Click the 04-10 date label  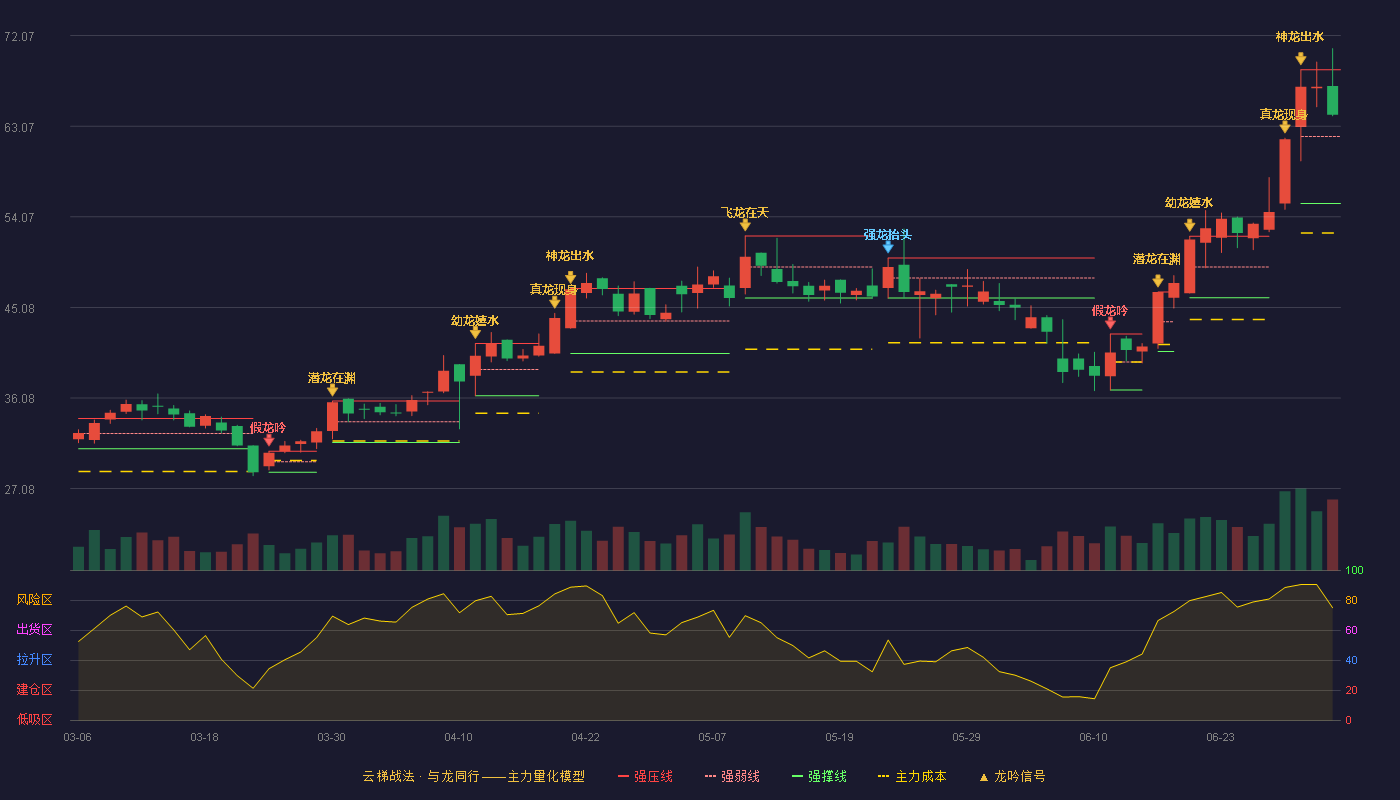[459, 737]
